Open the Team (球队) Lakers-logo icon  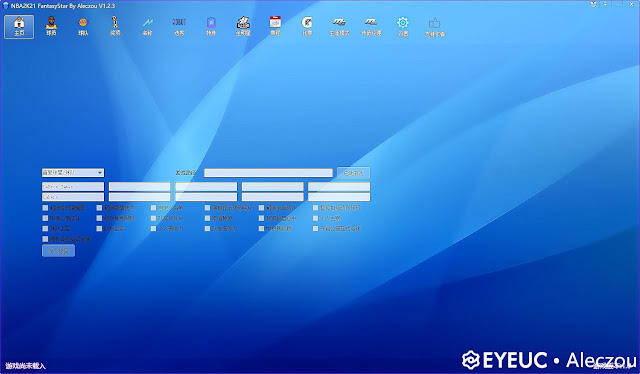click(x=83, y=27)
